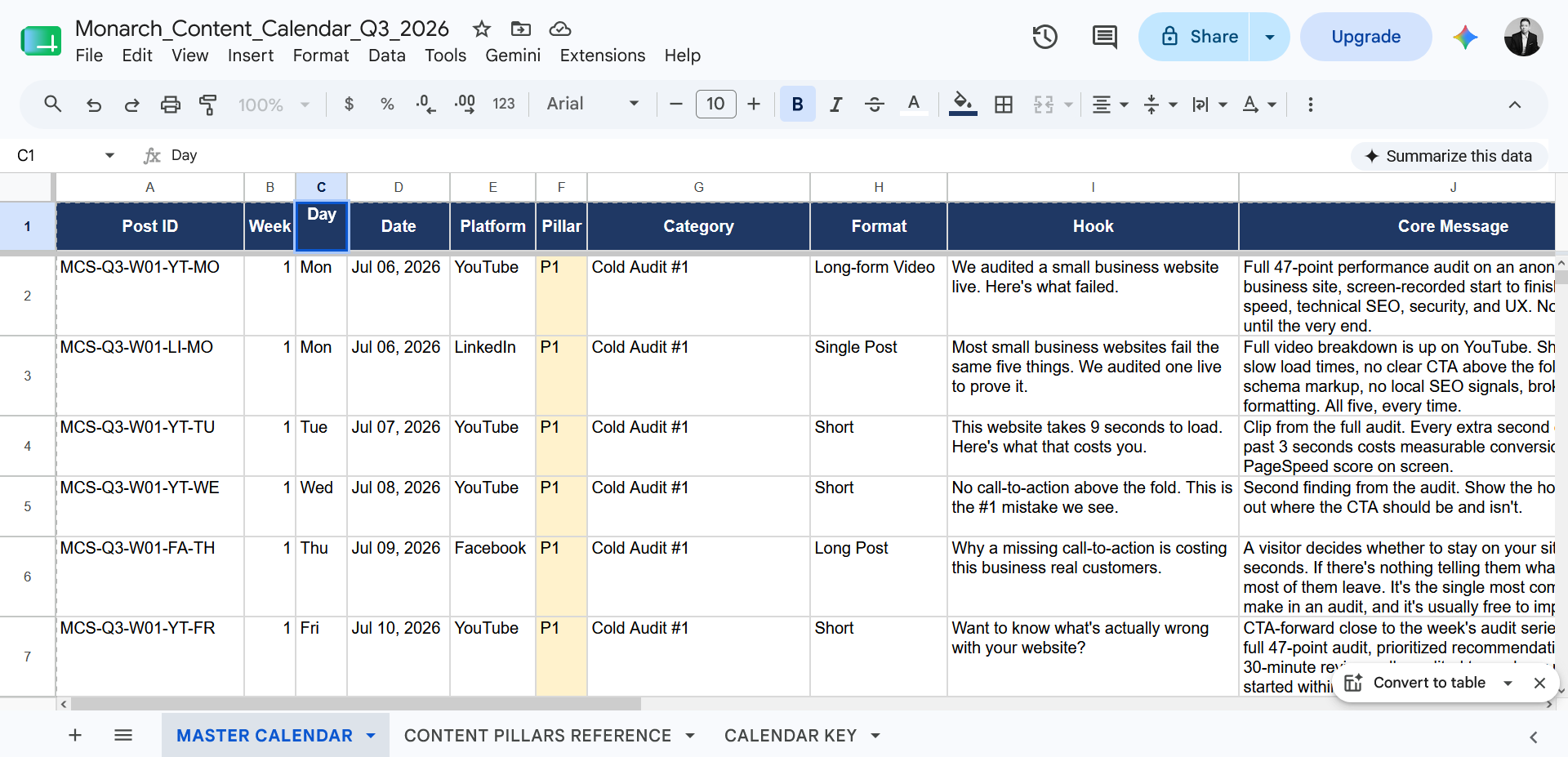
Task: Toggle strikethrough formatting
Action: 875,105
